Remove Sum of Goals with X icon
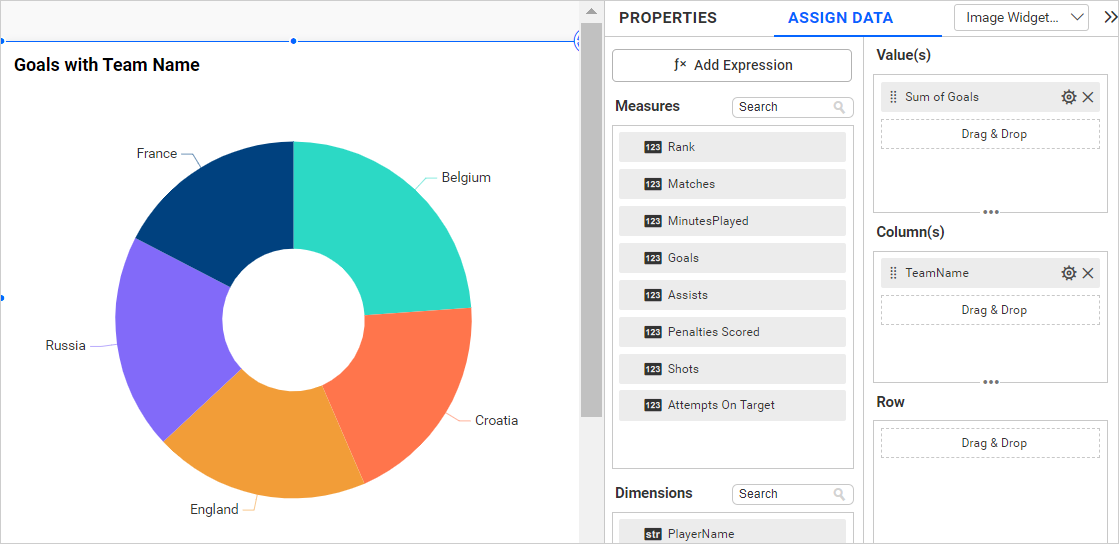The height and width of the screenshot is (544, 1119). (1088, 97)
